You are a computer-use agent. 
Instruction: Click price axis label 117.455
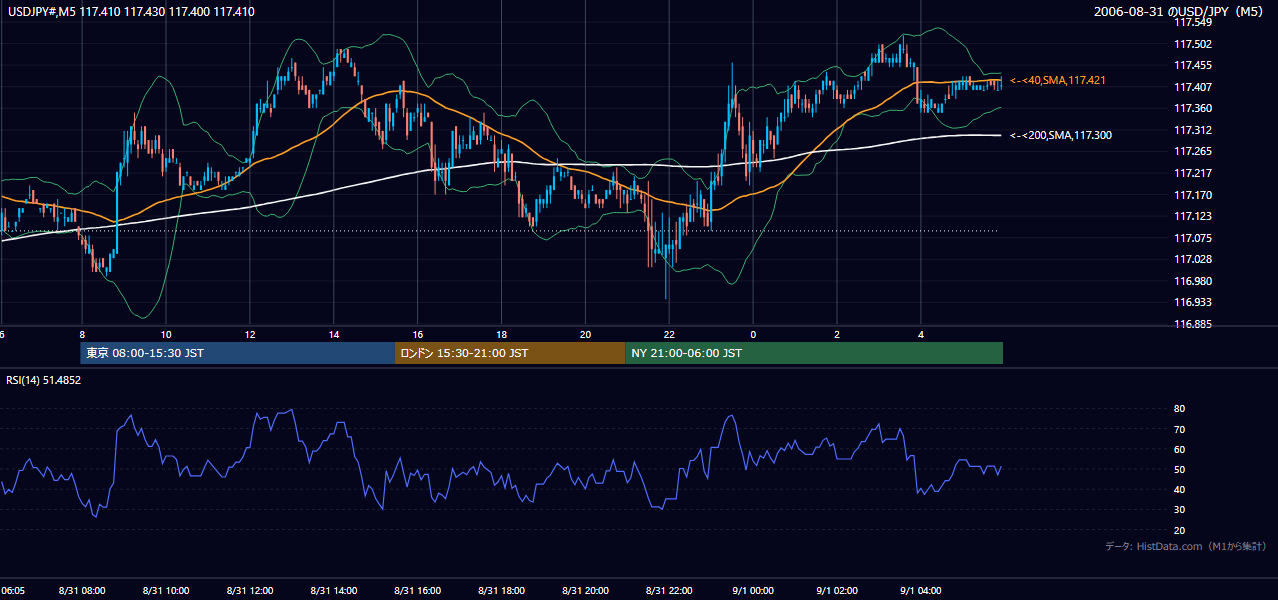[1191, 65]
